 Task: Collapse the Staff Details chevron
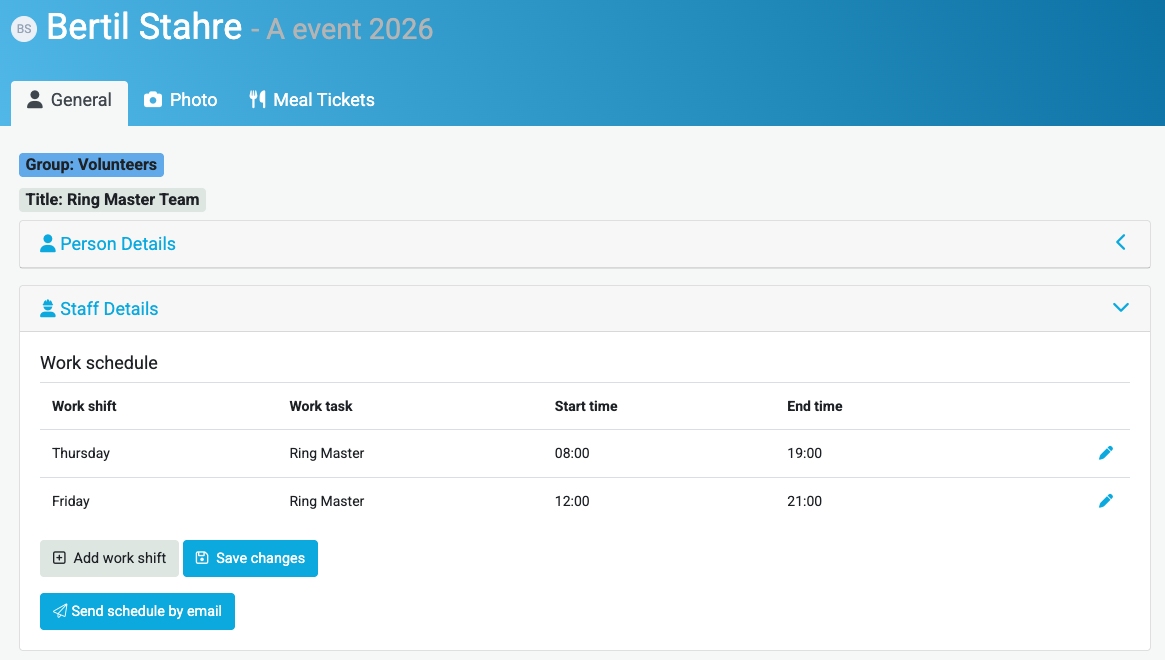tap(1120, 308)
